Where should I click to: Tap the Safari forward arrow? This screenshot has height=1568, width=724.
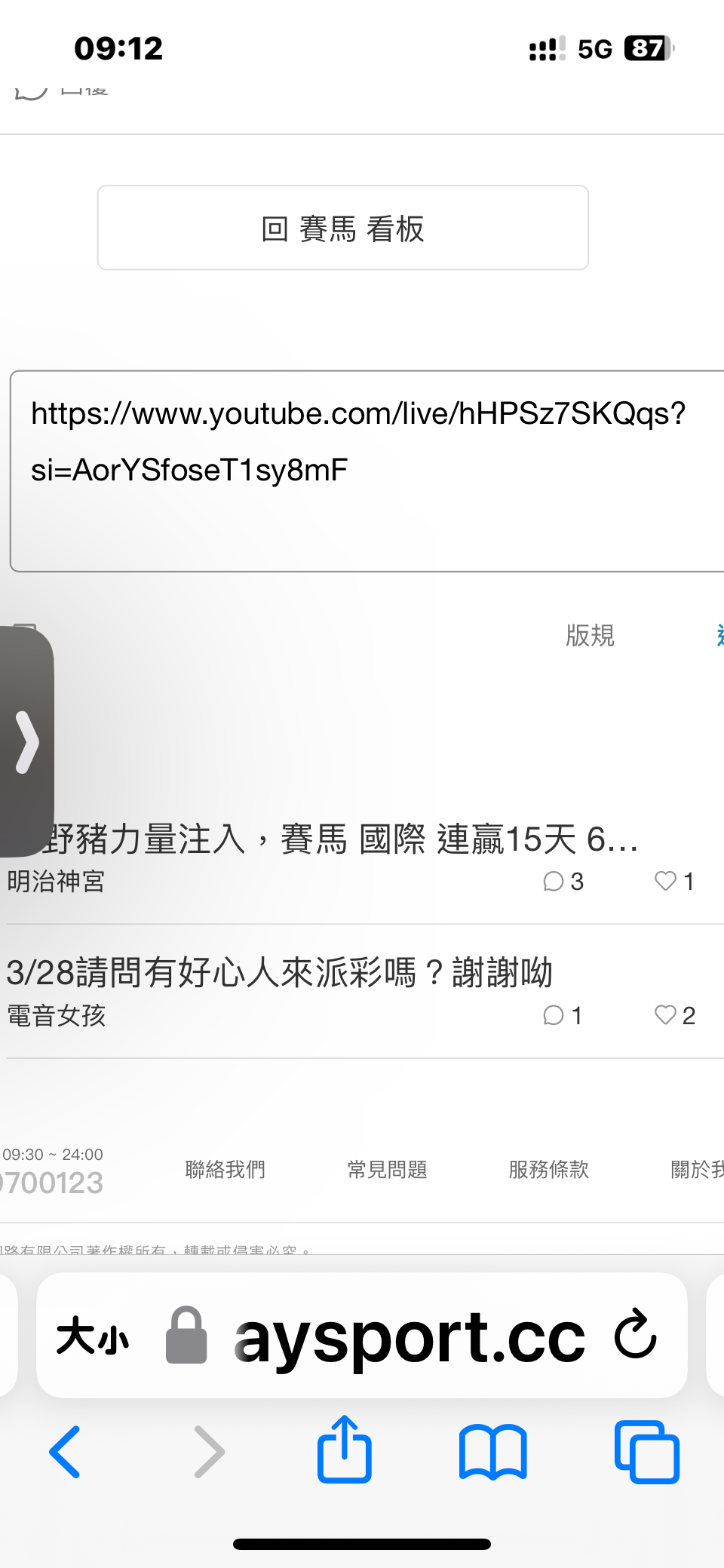tap(209, 1452)
